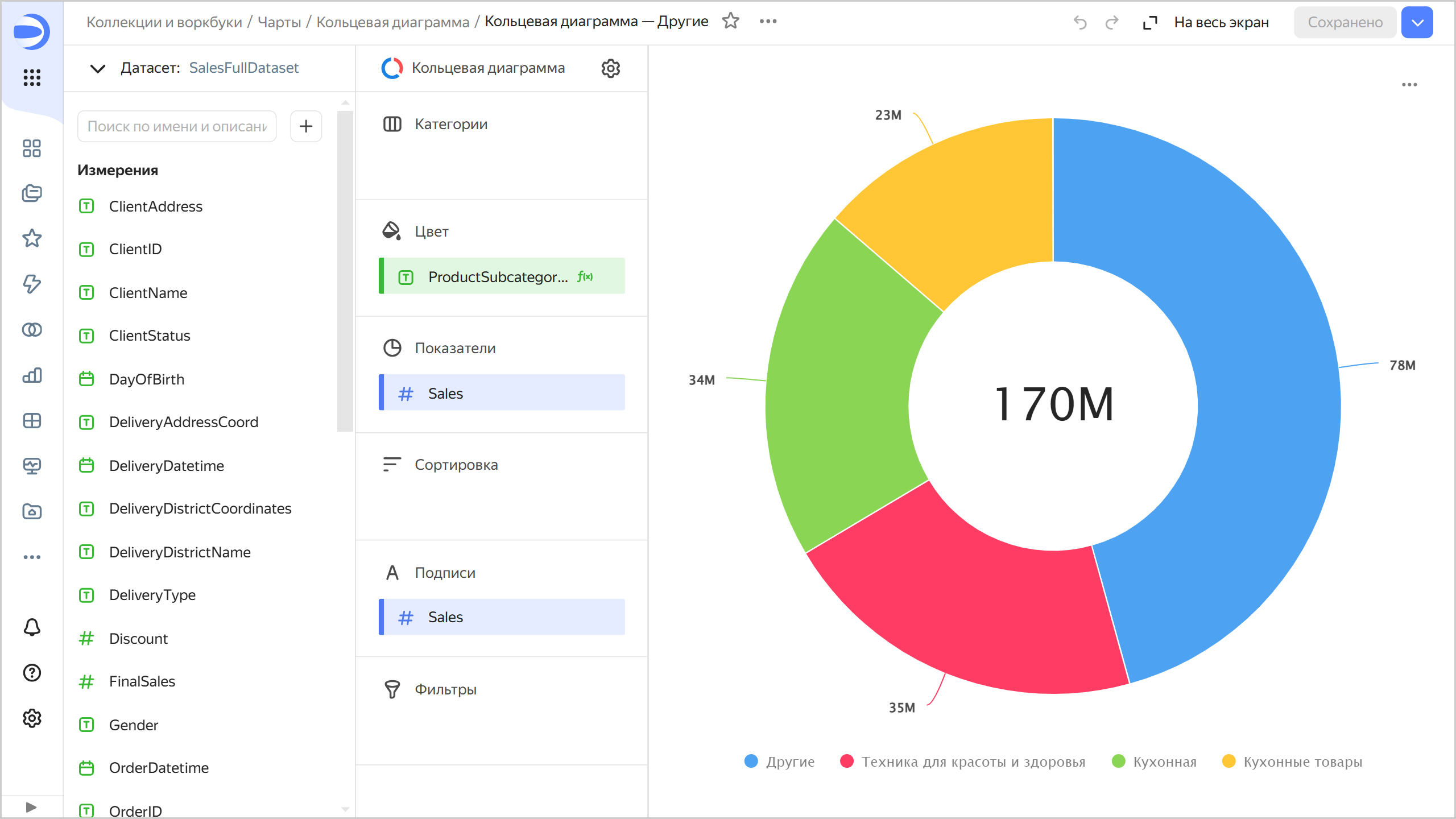Screen dimensions: 1456x819
Task: Open dashboards via the monitor sidebar icon
Action: click(x=32, y=466)
